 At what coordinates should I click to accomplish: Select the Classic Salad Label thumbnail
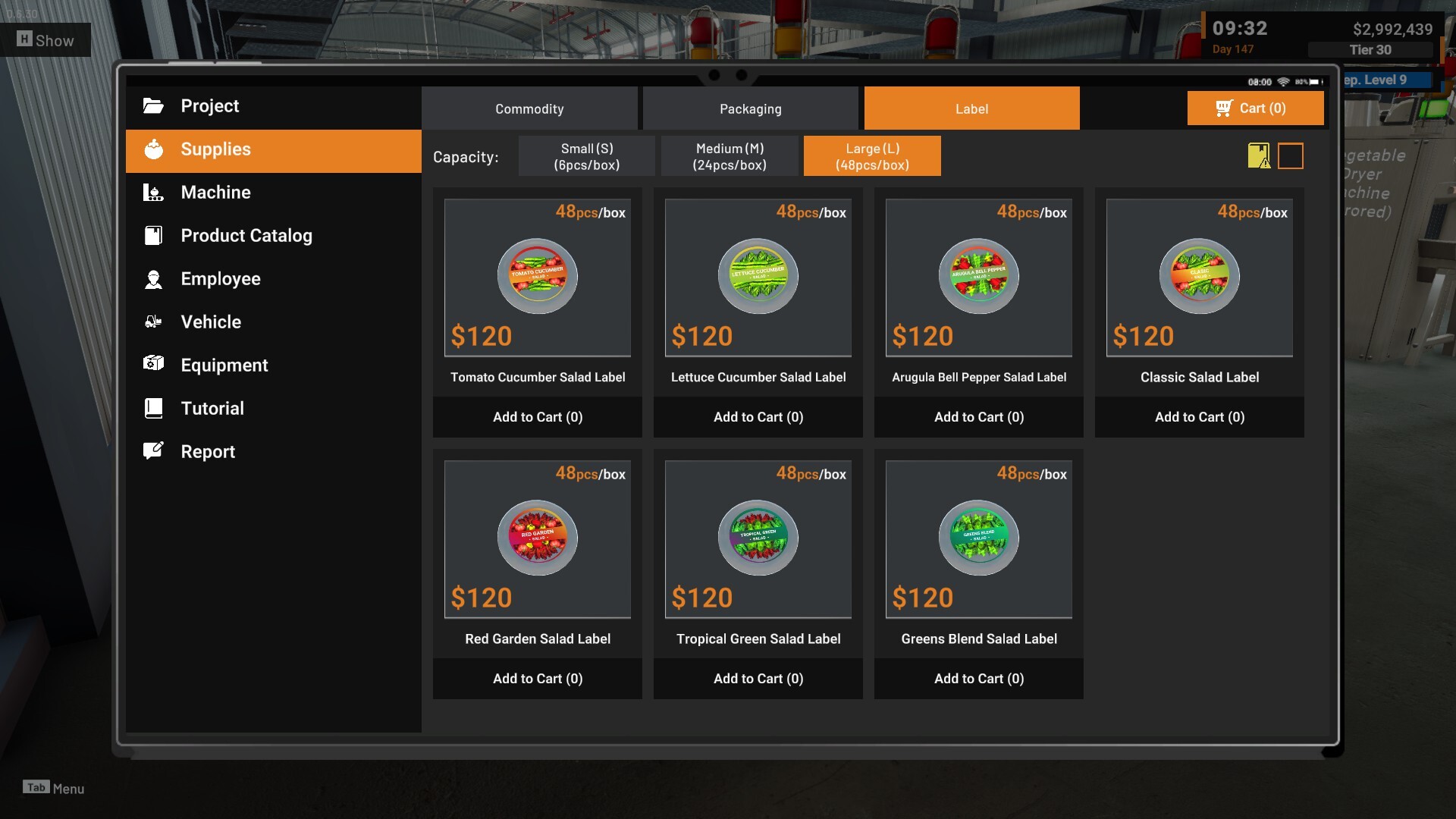pyautogui.click(x=1200, y=278)
